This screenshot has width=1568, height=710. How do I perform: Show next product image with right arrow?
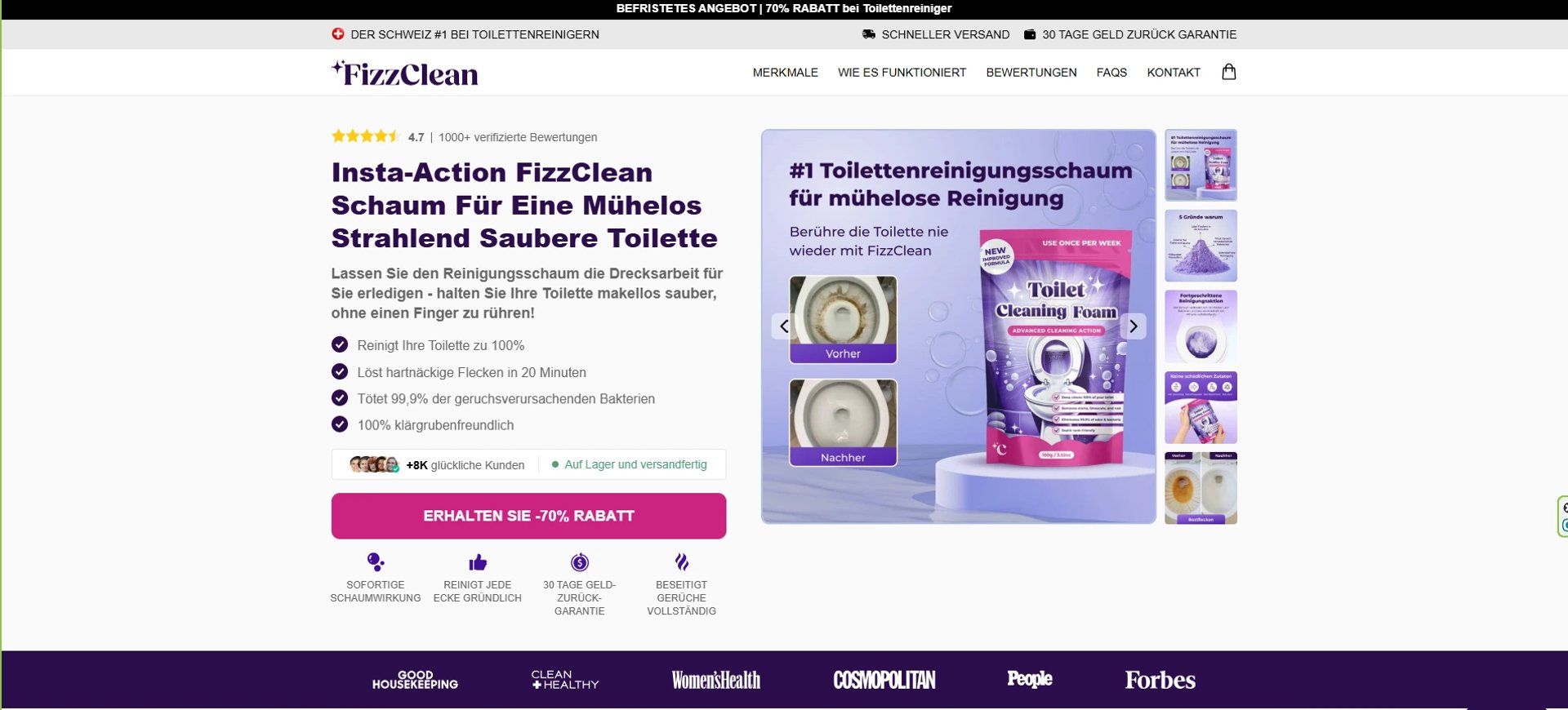click(x=1133, y=326)
